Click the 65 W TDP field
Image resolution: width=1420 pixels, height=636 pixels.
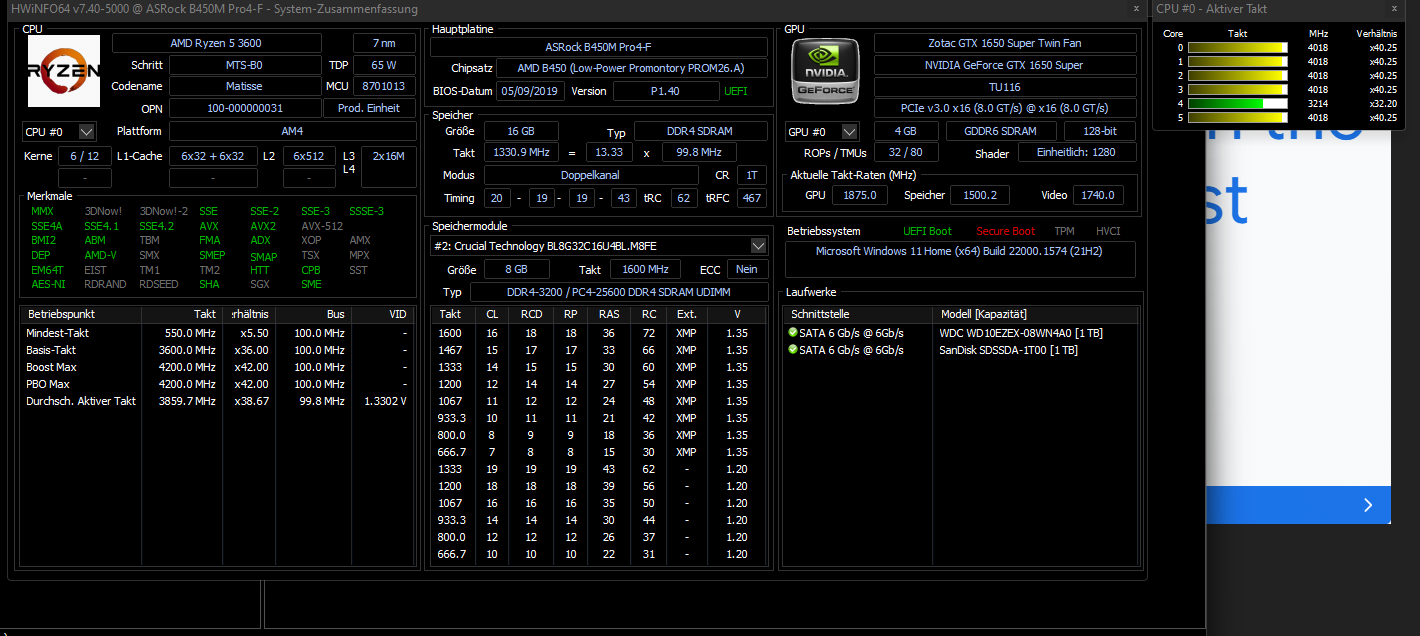pos(385,65)
